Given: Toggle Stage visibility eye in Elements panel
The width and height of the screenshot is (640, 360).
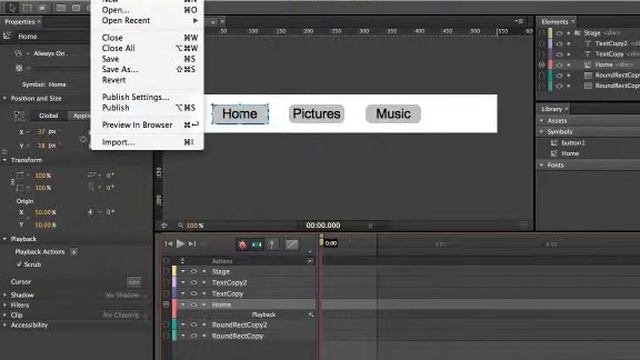Looking at the screenshot, I should pyautogui.click(x=559, y=33).
